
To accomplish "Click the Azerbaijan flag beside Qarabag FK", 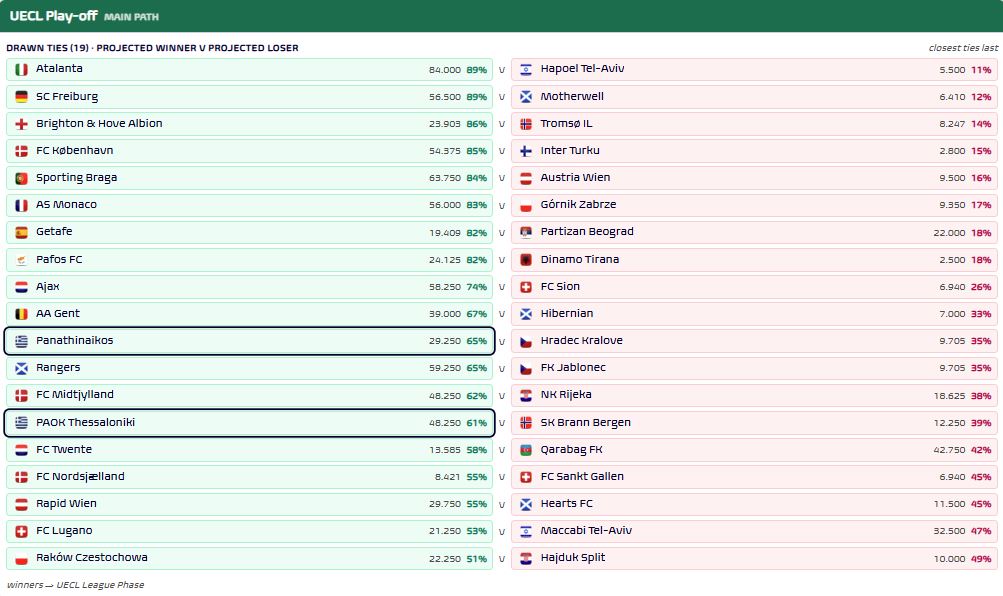I will 526,450.
